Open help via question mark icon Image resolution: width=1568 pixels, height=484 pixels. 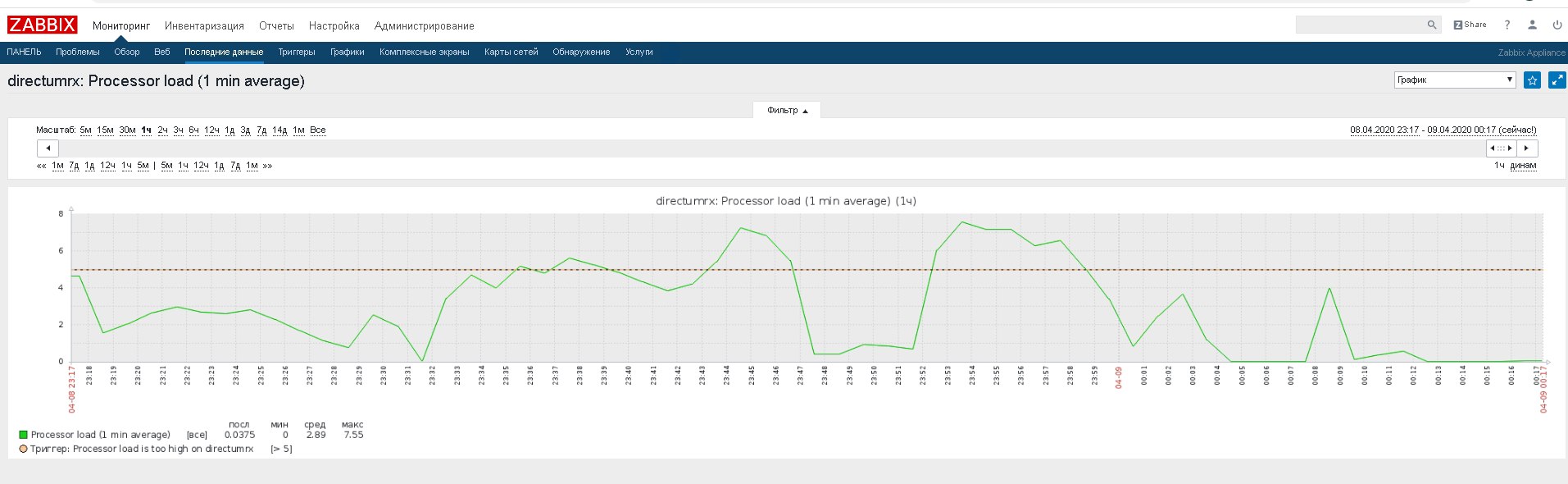click(1507, 25)
